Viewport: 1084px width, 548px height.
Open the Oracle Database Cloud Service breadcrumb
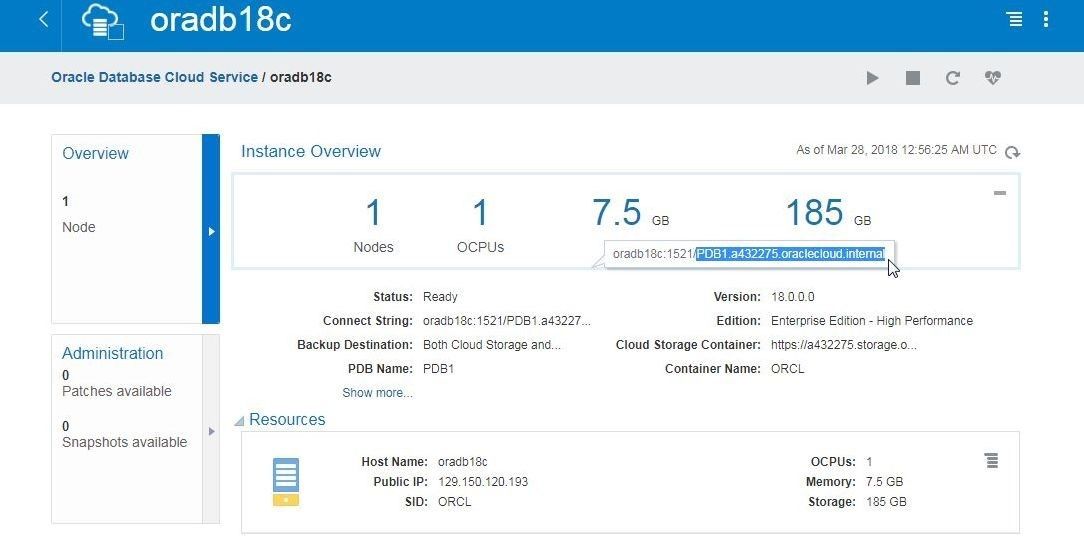tap(154, 77)
